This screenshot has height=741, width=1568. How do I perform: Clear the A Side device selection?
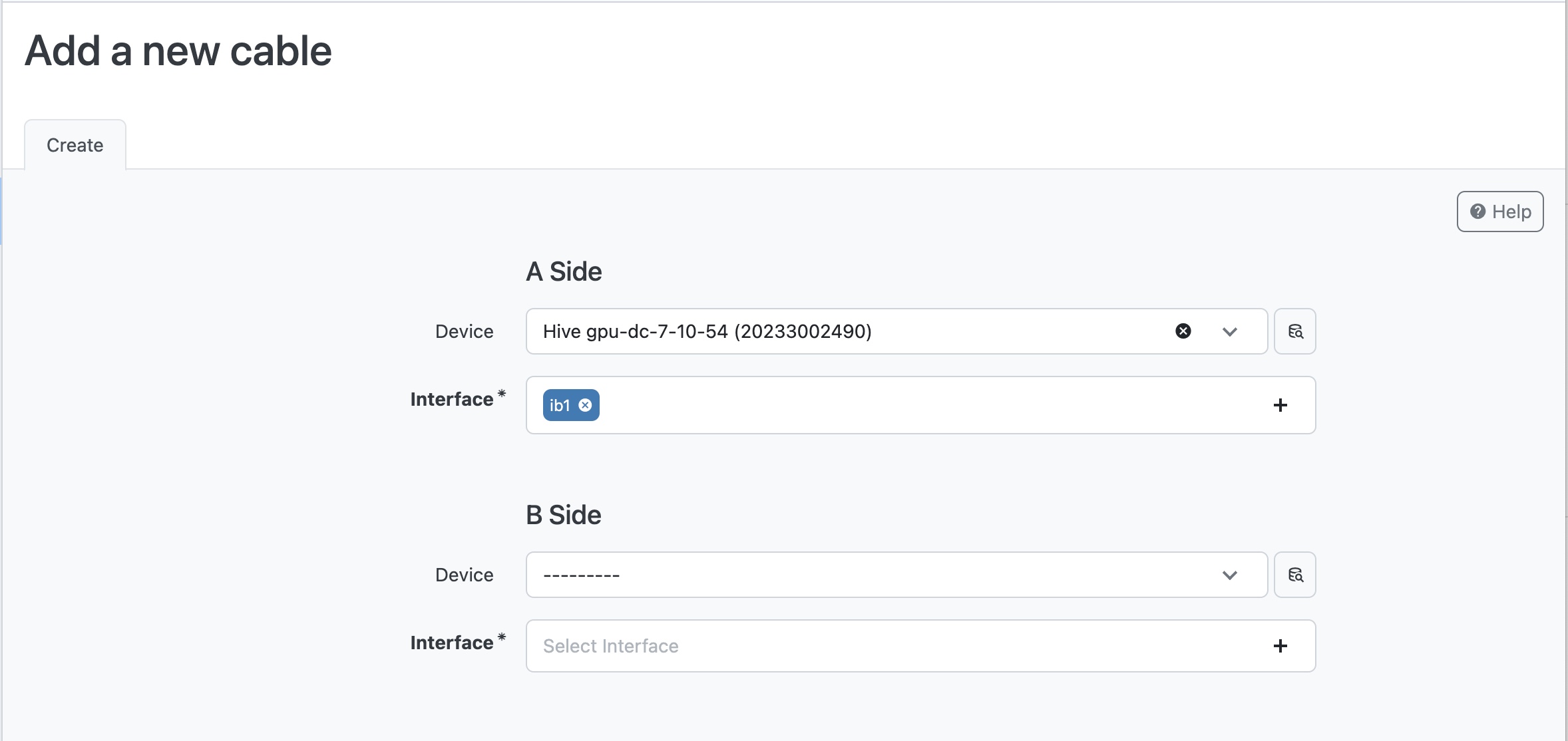click(x=1183, y=331)
